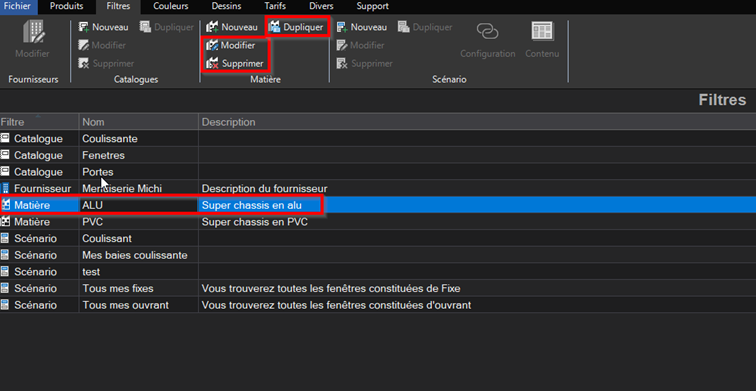The width and height of the screenshot is (756, 391).
Task: Click the Scénario Tous mes fixes icon
Action: pos(5,288)
